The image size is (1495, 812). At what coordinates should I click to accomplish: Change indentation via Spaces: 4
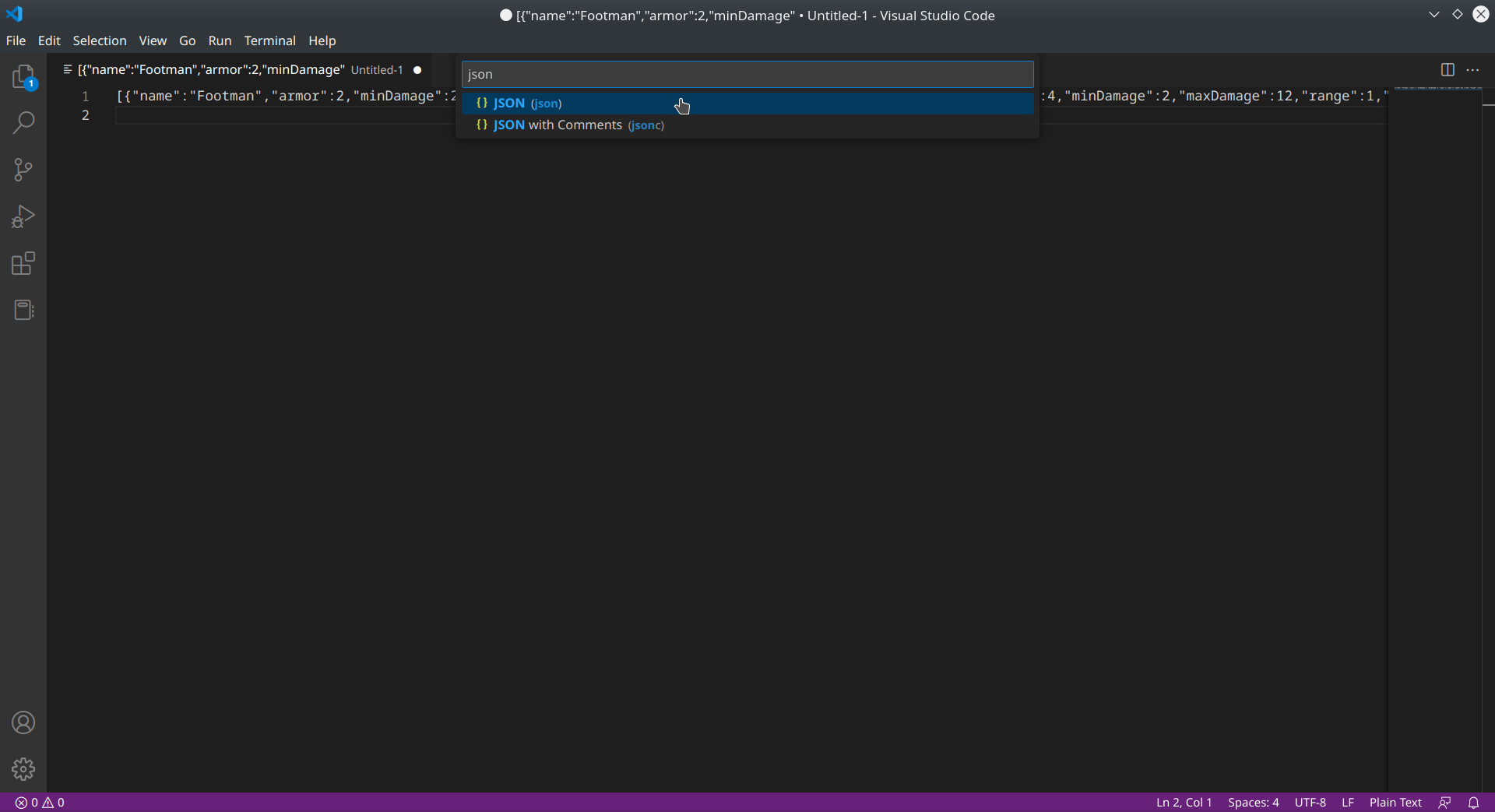1254,802
